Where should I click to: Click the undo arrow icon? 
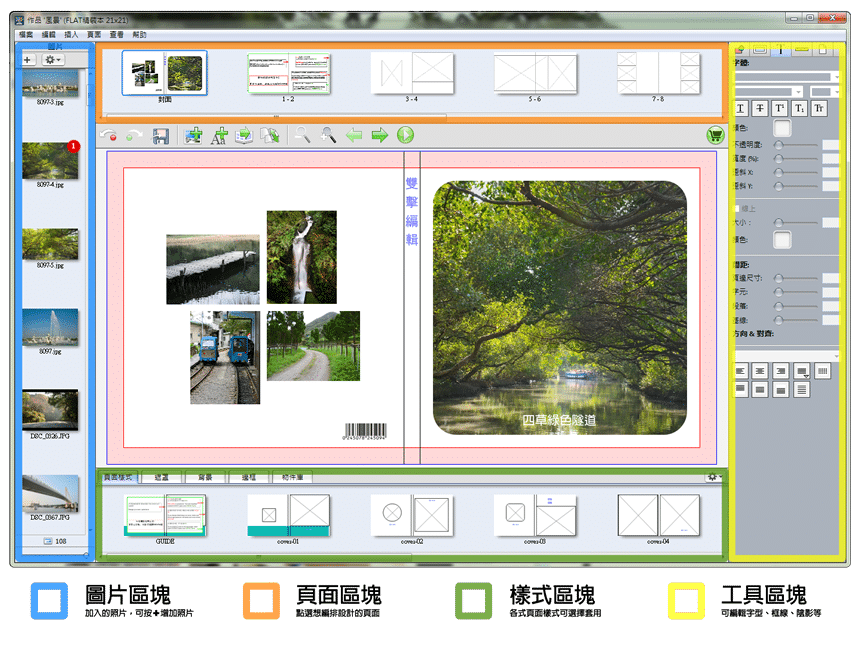(x=109, y=135)
